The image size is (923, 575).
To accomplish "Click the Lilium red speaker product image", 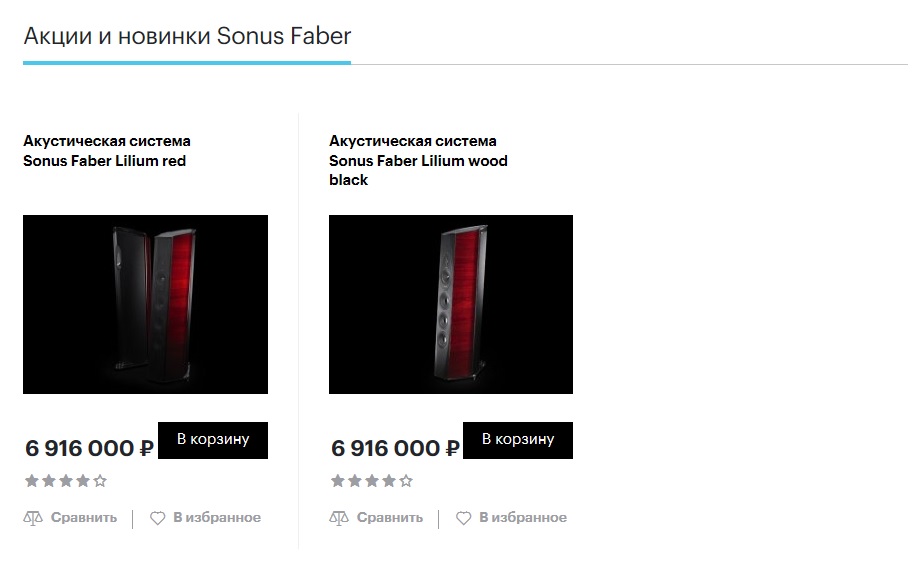I will click(145, 304).
